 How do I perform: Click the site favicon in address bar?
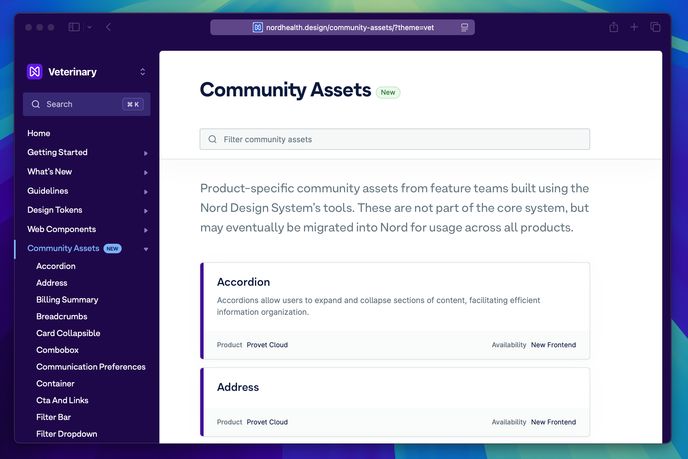coord(258,27)
